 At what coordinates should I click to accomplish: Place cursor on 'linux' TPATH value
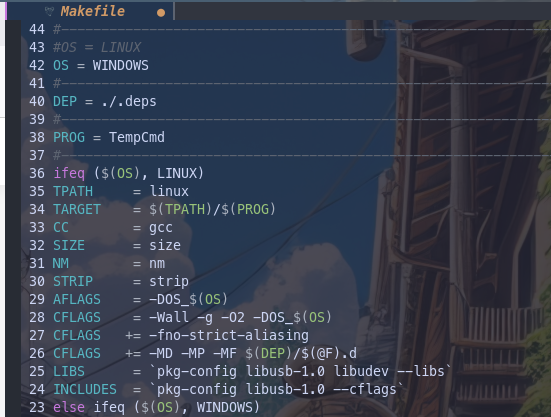[169, 191]
